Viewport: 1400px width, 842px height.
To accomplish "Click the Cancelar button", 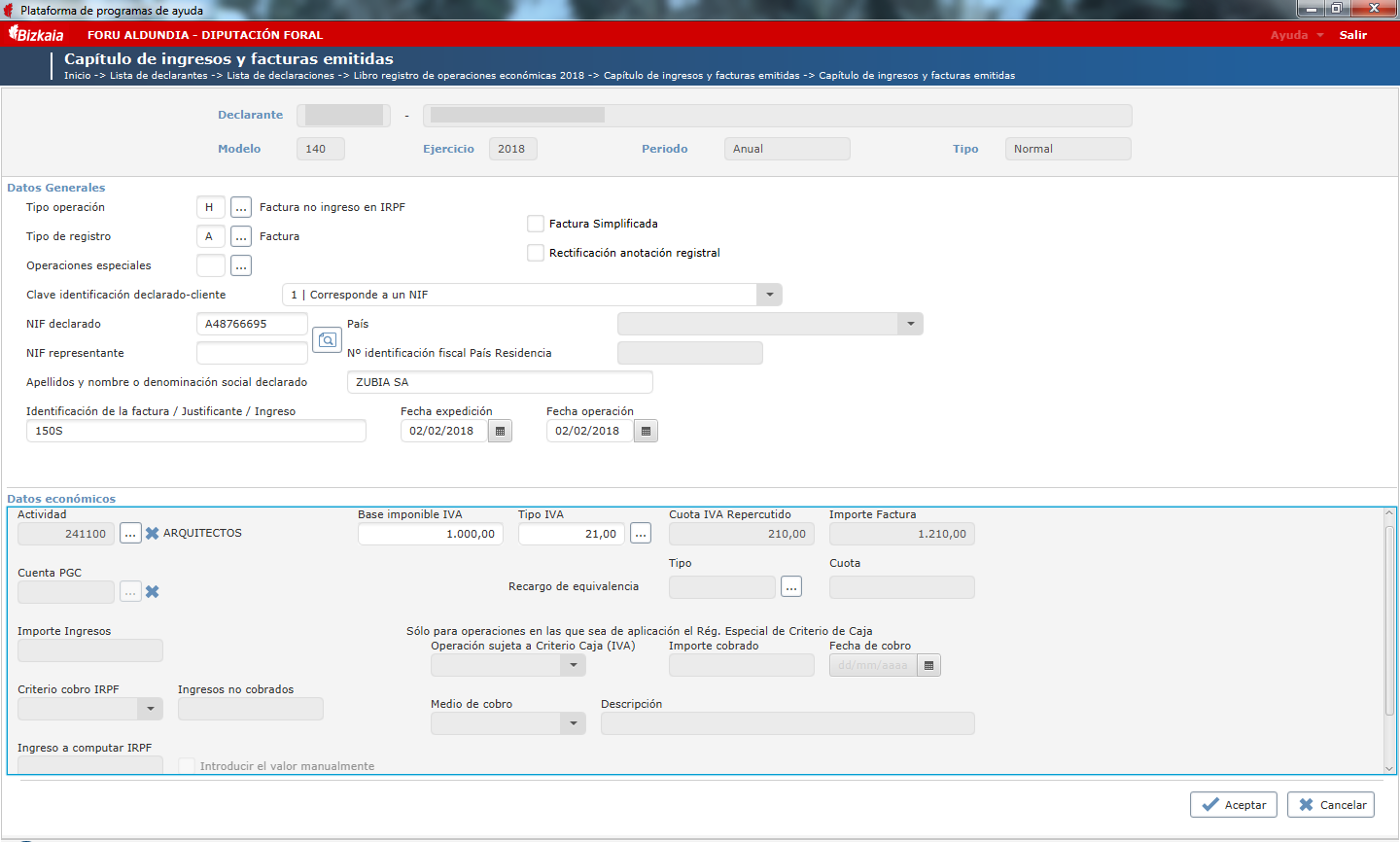I will click(1331, 804).
